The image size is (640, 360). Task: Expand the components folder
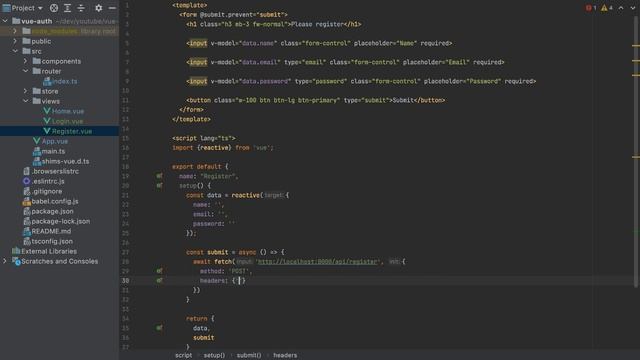tap(25, 61)
